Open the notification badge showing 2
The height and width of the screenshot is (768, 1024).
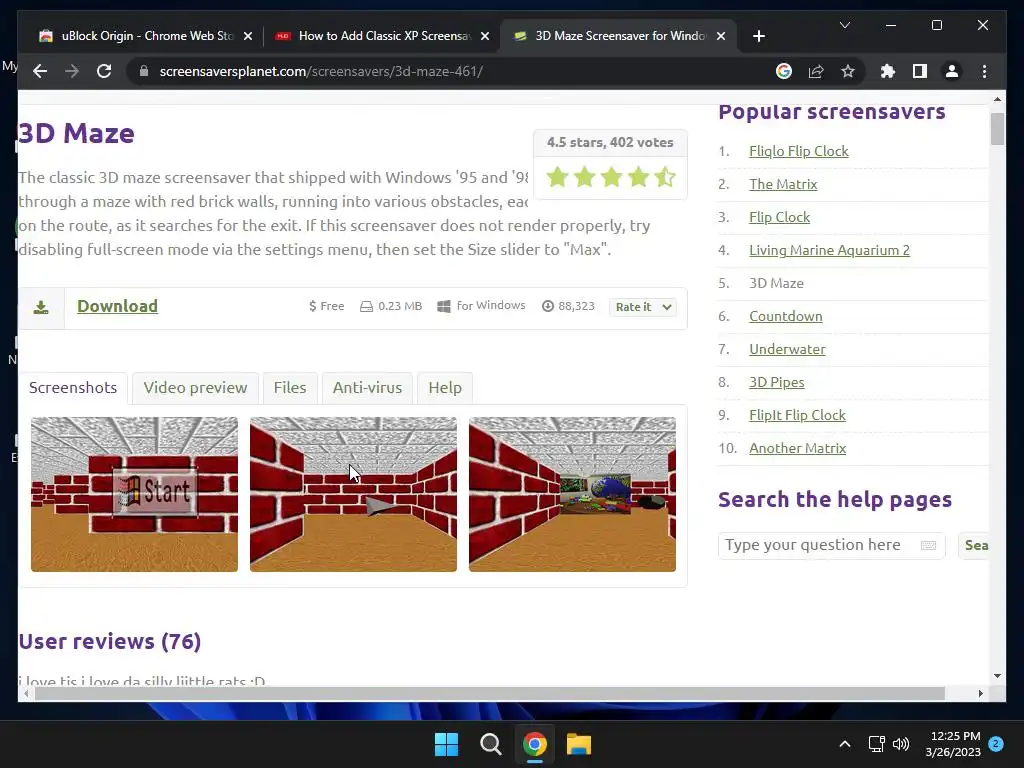[996, 744]
